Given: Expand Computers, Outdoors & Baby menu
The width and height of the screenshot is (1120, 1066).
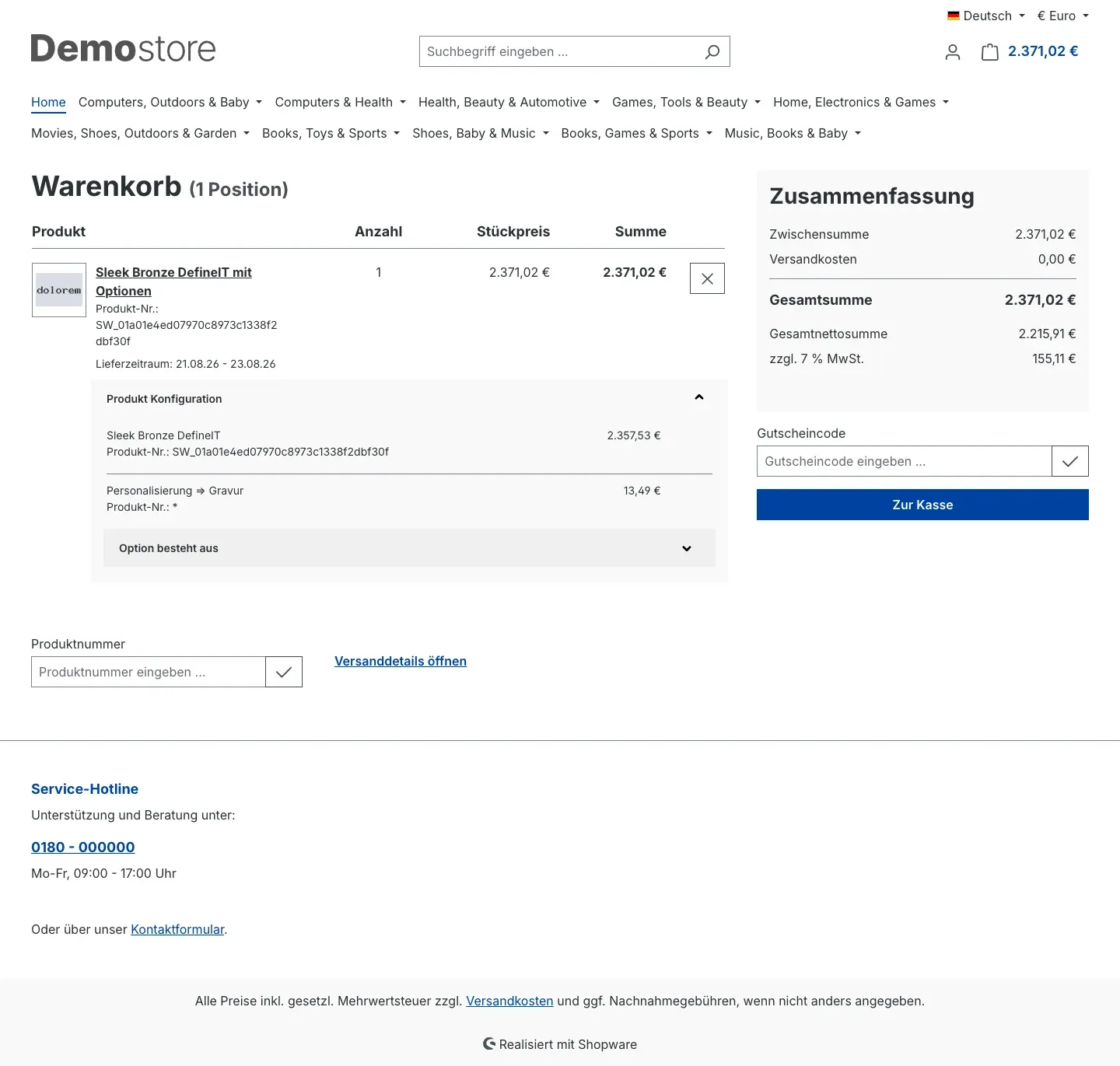Looking at the screenshot, I should tap(170, 102).
